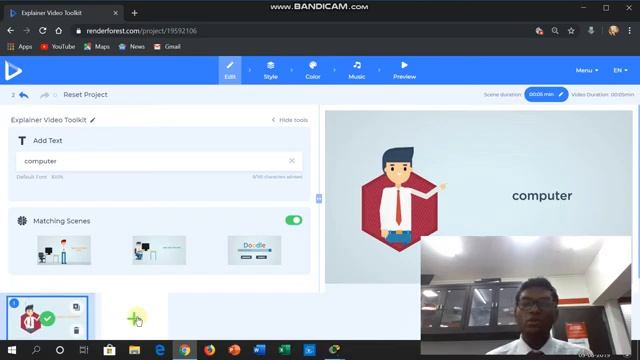Click the renderforest.com address bar

point(302,31)
